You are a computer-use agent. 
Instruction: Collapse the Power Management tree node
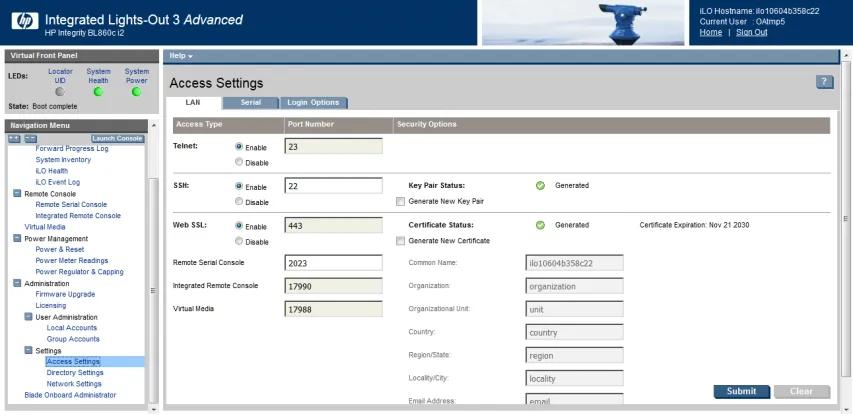pyautogui.click(x=17, y=238)
